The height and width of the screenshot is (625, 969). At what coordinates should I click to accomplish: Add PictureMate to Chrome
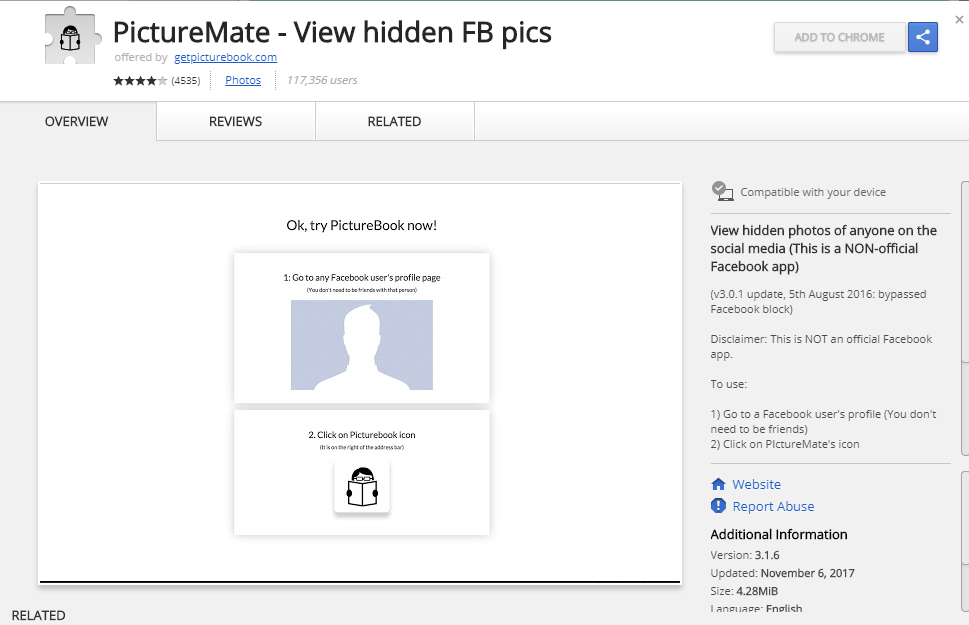click(x=839, y=37)
